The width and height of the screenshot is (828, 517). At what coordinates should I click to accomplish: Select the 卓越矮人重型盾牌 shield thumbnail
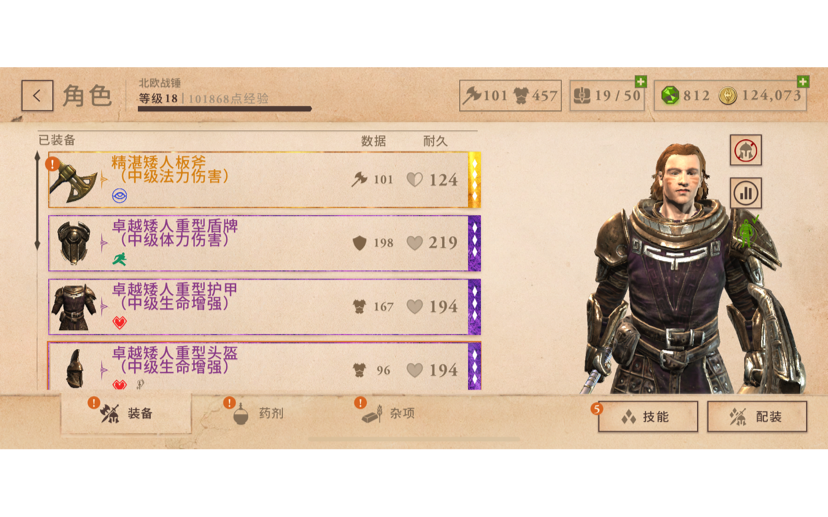(x=74, y=243)
